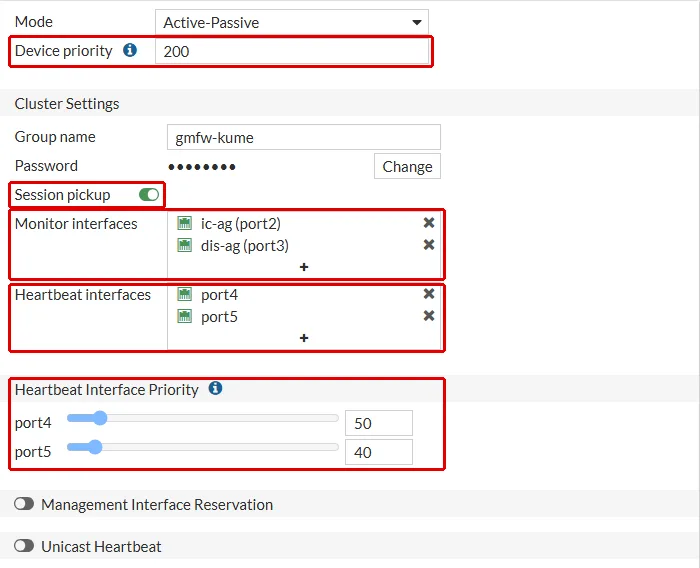Add a new Monitor interface with plus
The height and width of the screenshot is (568, 700).
(x=304, y=267)
